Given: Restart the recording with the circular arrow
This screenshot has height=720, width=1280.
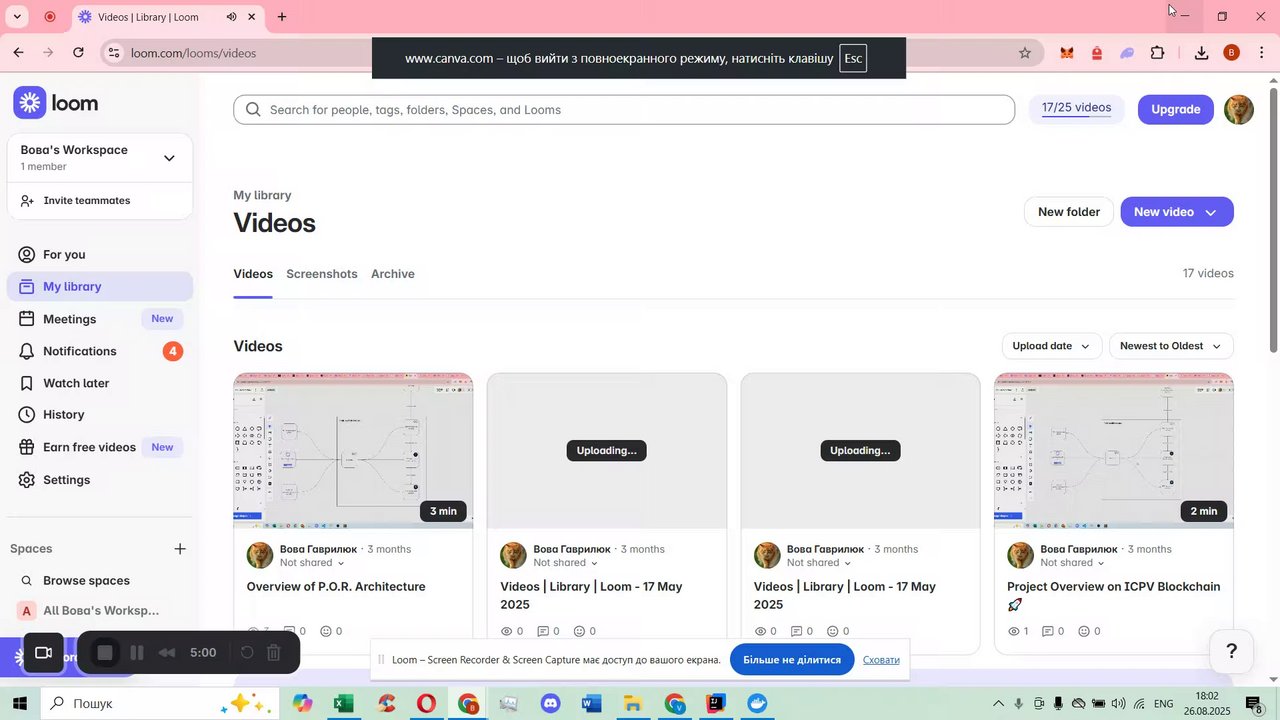Looking at the screenshot, I should (x=246, y=653).
